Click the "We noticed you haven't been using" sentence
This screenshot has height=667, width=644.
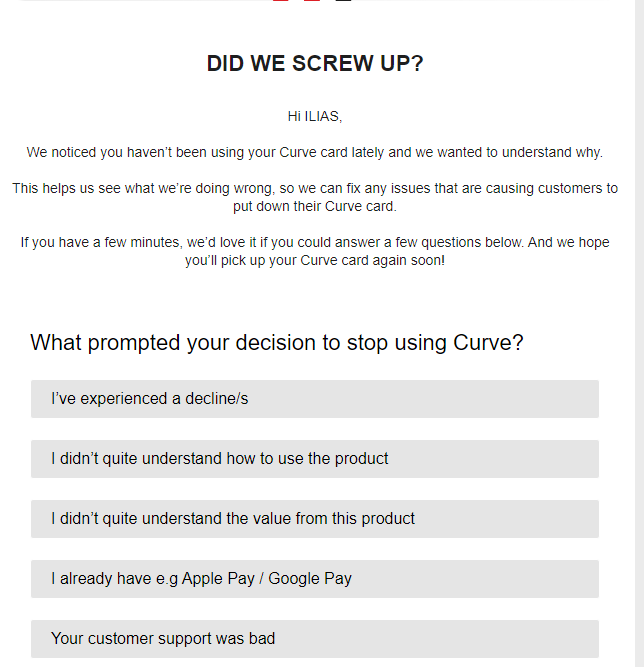point(315,152)
